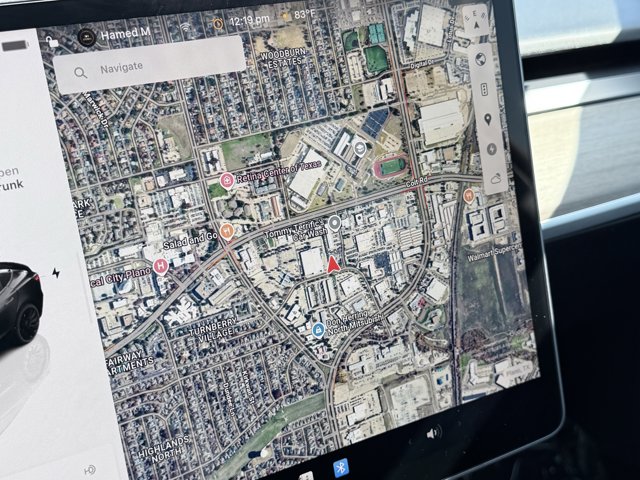Open Bluetooth app in bottom bar
The width and height of the screenshot is (640, 480).
(x=341, y=468)
